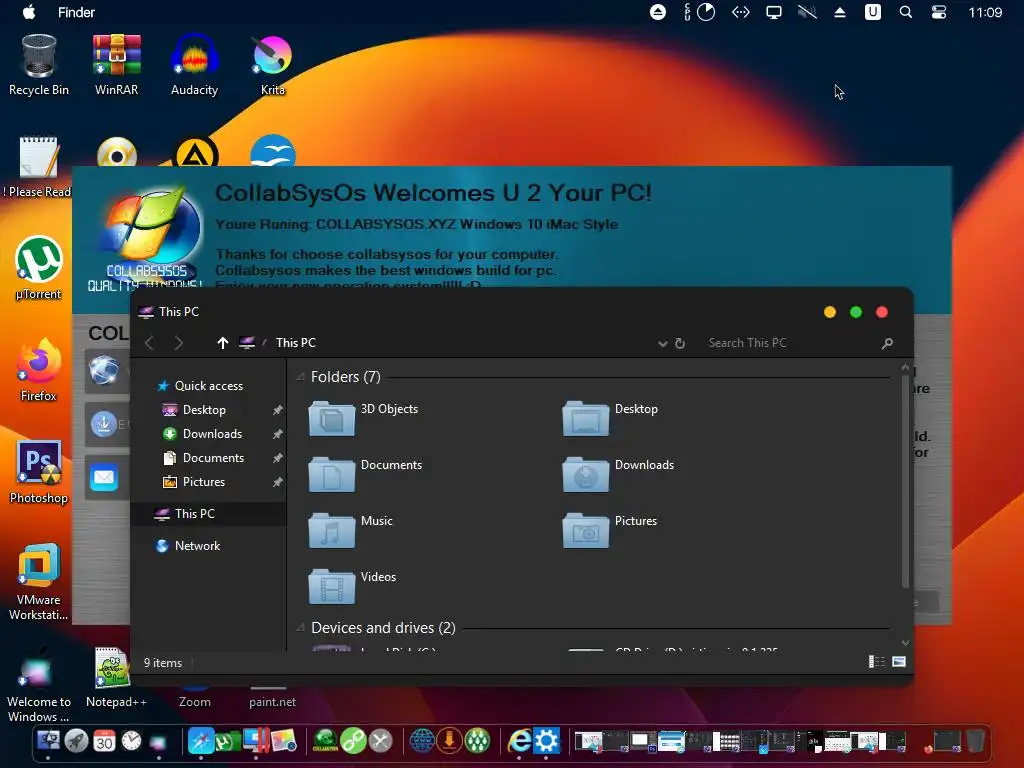Open the Downloads folder in Folders list
The image size is (1024, 768).
tap(618, 474)
